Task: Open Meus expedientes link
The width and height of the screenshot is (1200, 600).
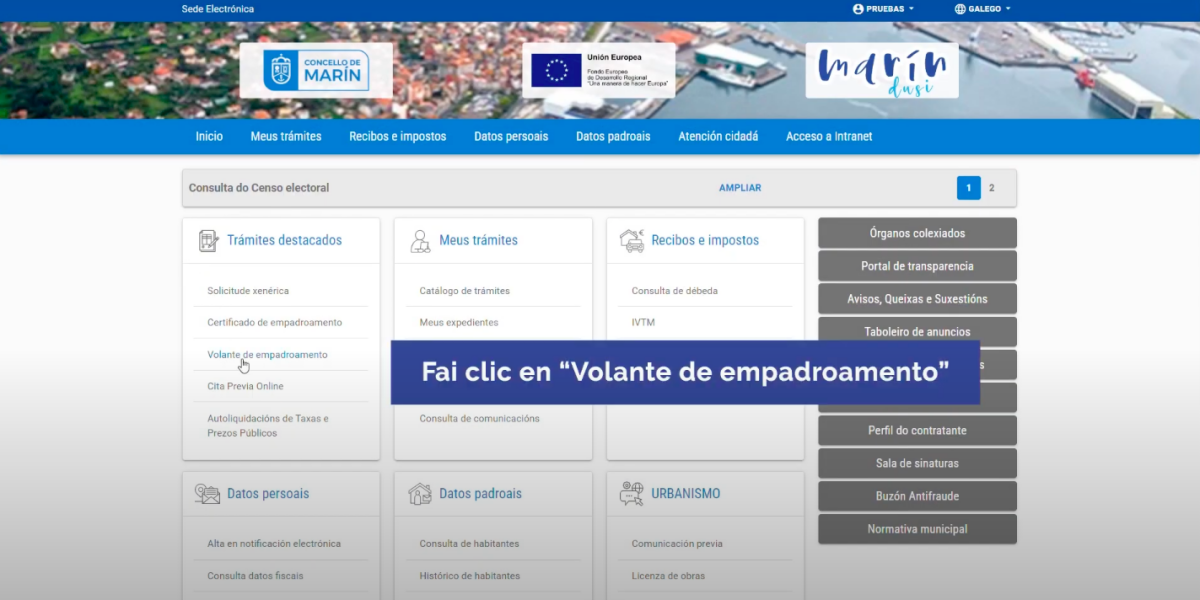Action: [x=458, y=323]
